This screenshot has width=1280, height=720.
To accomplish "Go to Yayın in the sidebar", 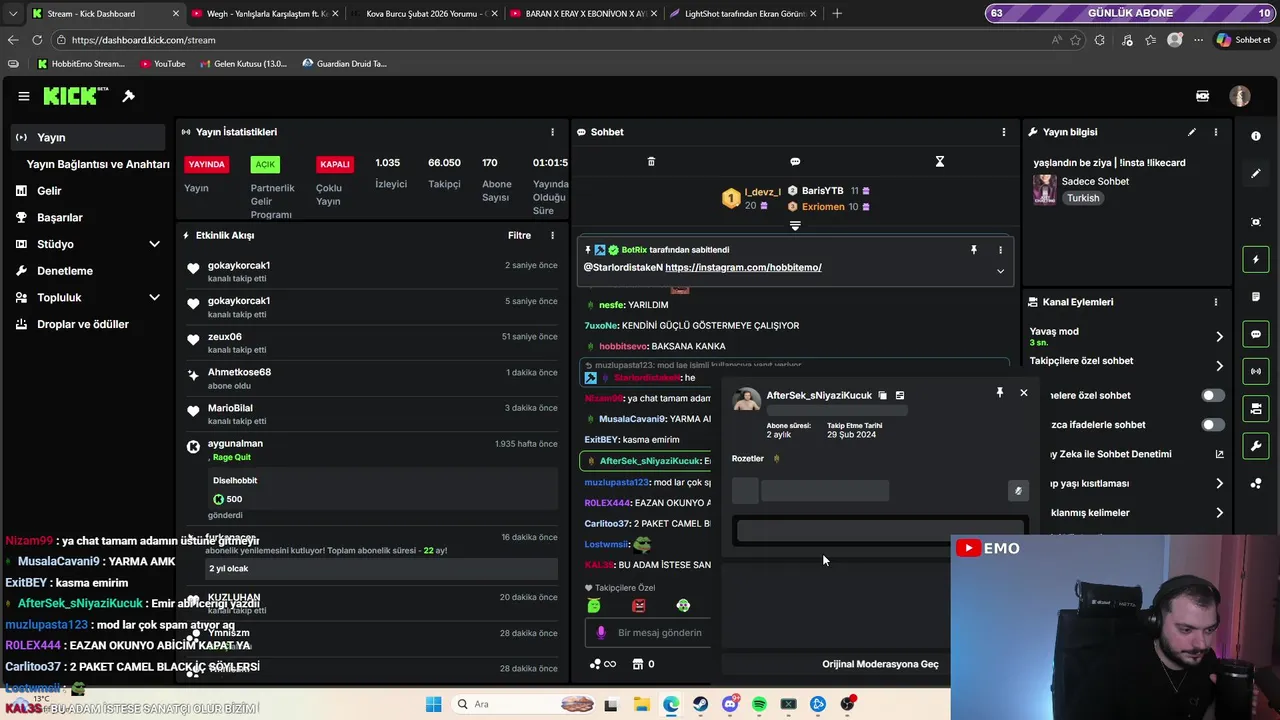I will pyautogui.click(x=88, y=137).
